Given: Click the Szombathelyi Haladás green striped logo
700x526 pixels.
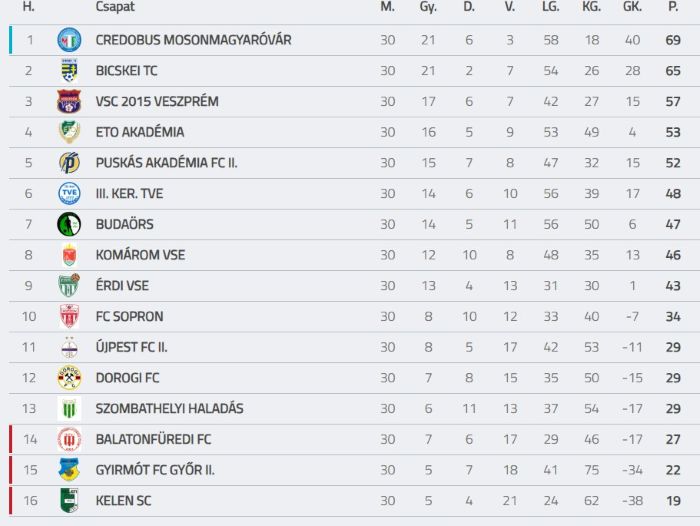Looking at the screenshot, I should pos(69,409).
